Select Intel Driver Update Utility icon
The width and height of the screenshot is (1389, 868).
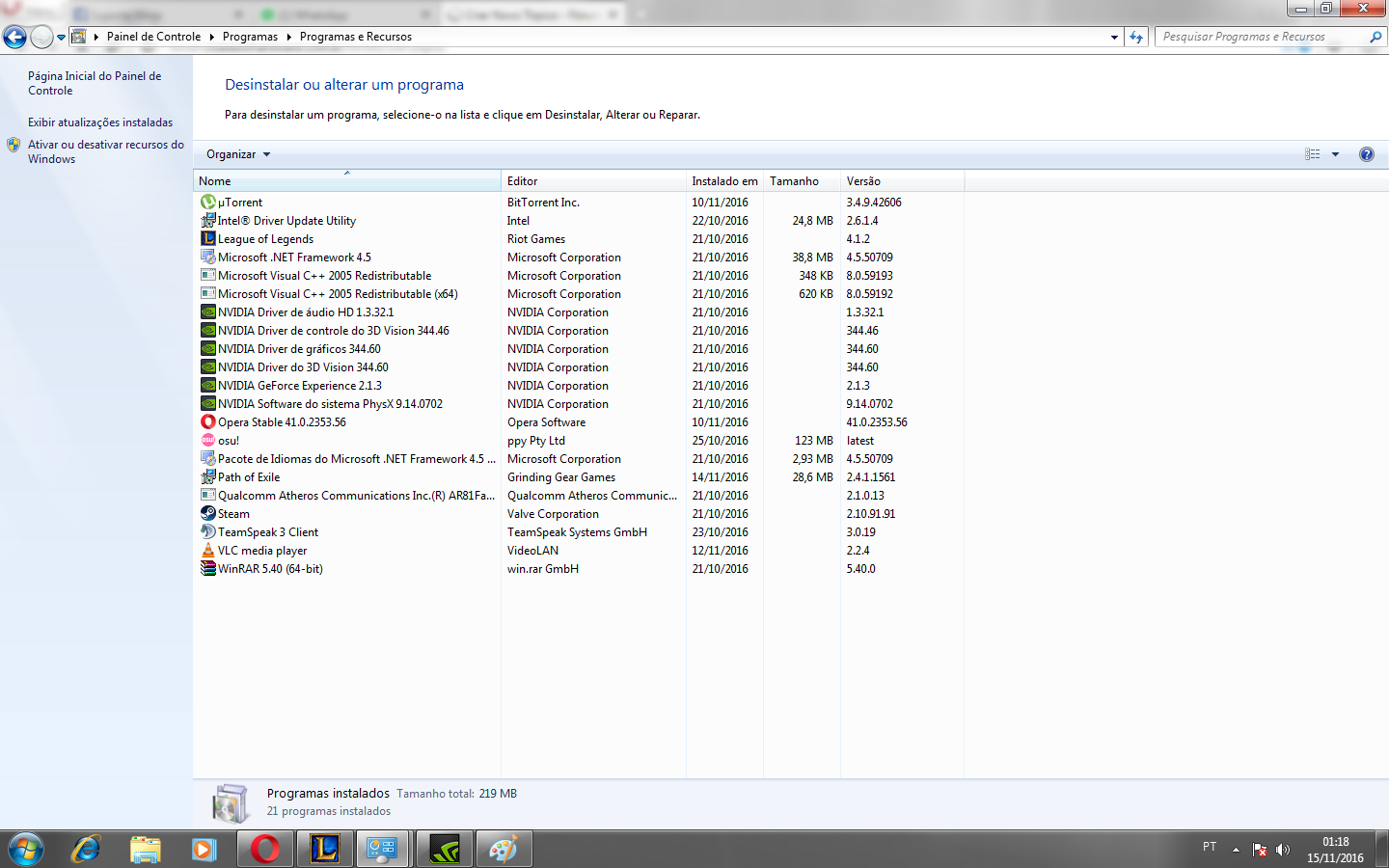(x=208, y=221)
